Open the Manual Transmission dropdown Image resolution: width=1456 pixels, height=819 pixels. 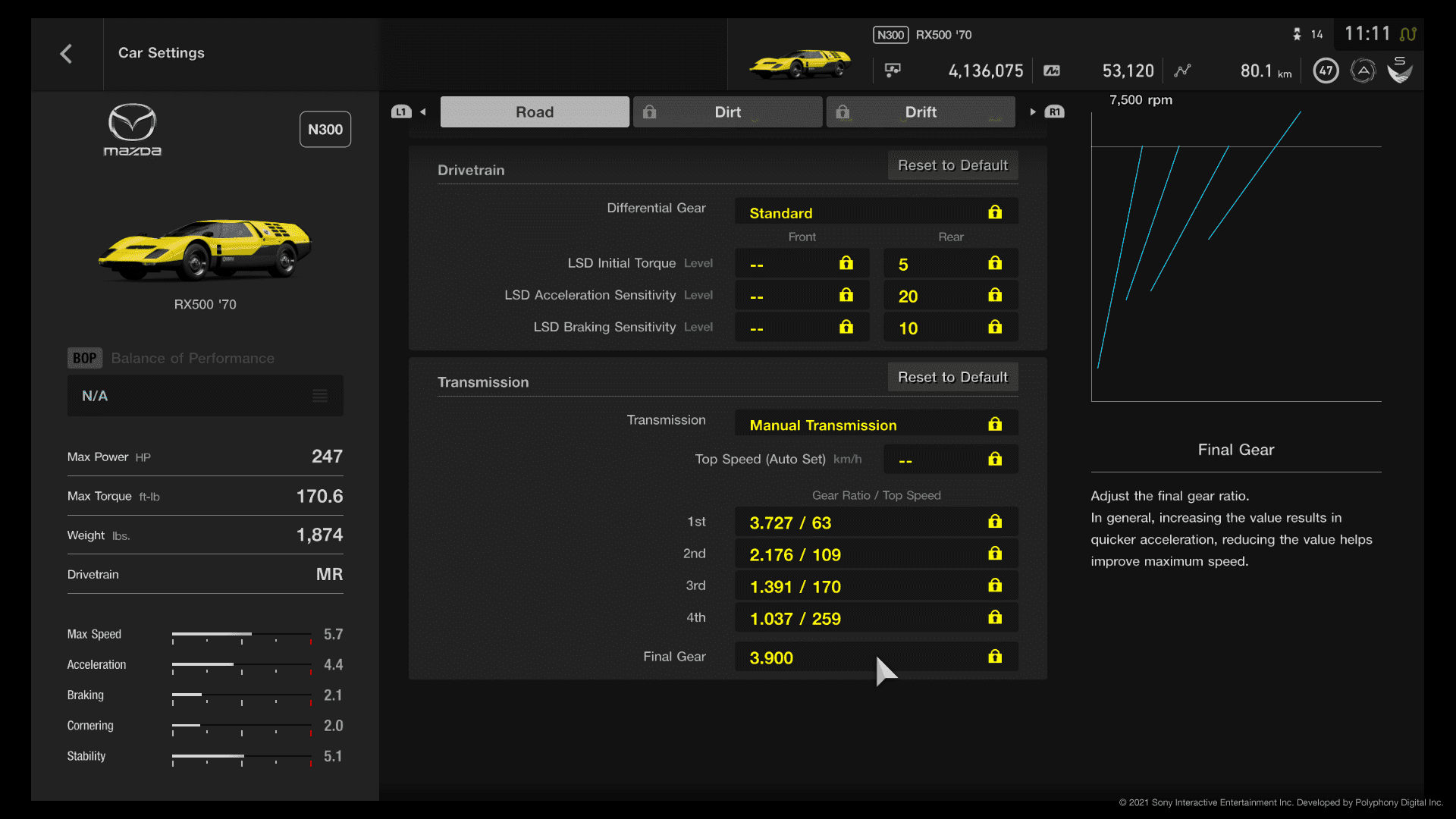pyautogui.click(x=877, y=424)
